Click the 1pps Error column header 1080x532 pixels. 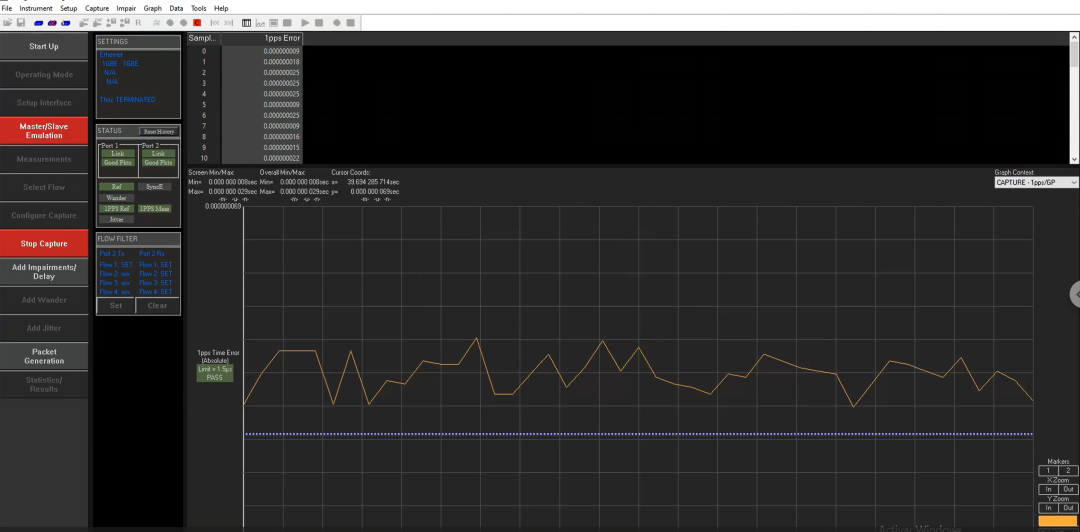(x=261, y=38)
